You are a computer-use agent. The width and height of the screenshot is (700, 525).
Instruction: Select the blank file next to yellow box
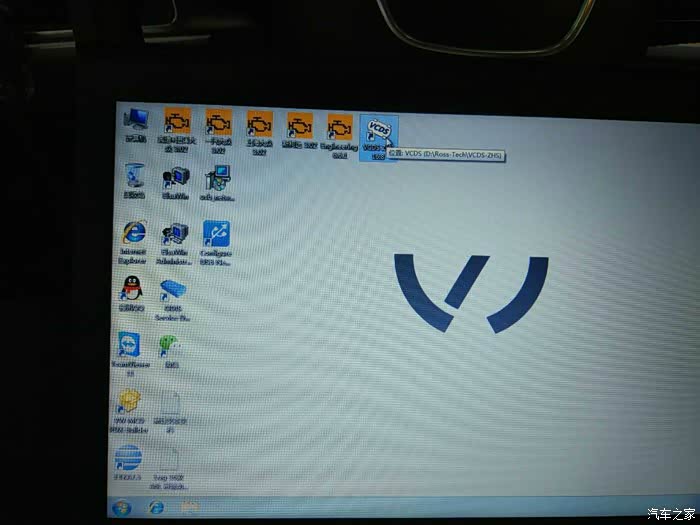tap(170, 411)
